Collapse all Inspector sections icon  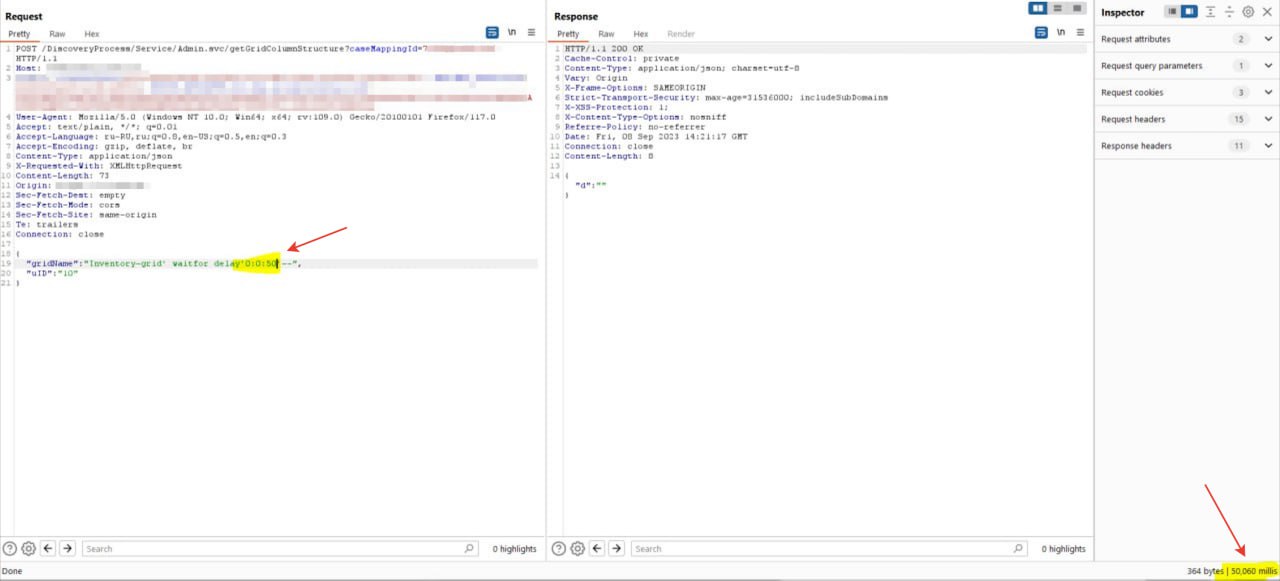(x=1229, y=12)
